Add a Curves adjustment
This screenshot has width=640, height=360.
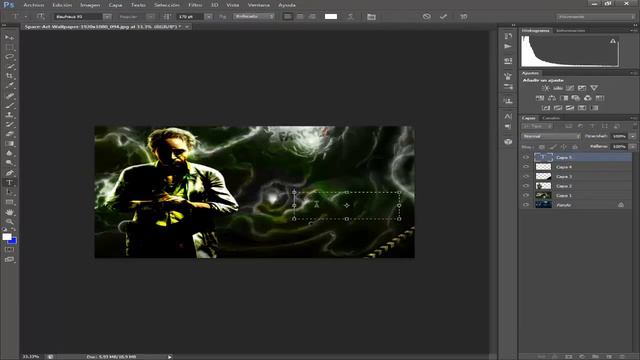pyautogui.click(x=570, y=88)
